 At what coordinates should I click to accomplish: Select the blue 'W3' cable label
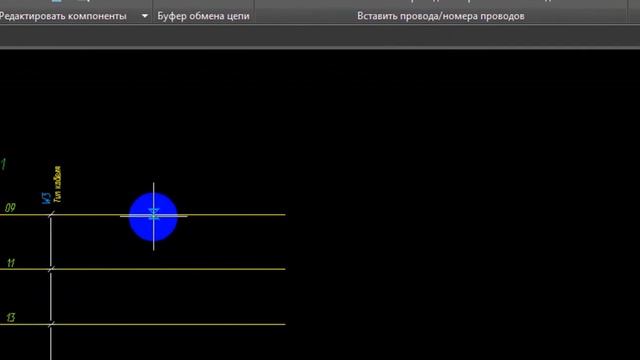point(46,198)
